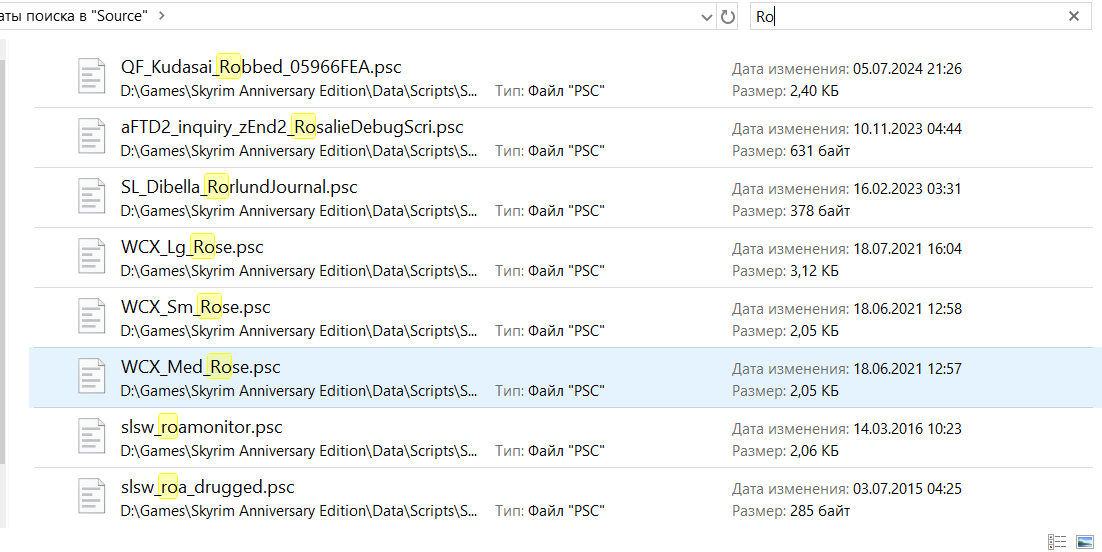The image size is (1102, 552).
Task: Click file icon of aFTD2_inquiry_zEnd2_RosalieDebugScri.psc
Action: tap(91, 136)
